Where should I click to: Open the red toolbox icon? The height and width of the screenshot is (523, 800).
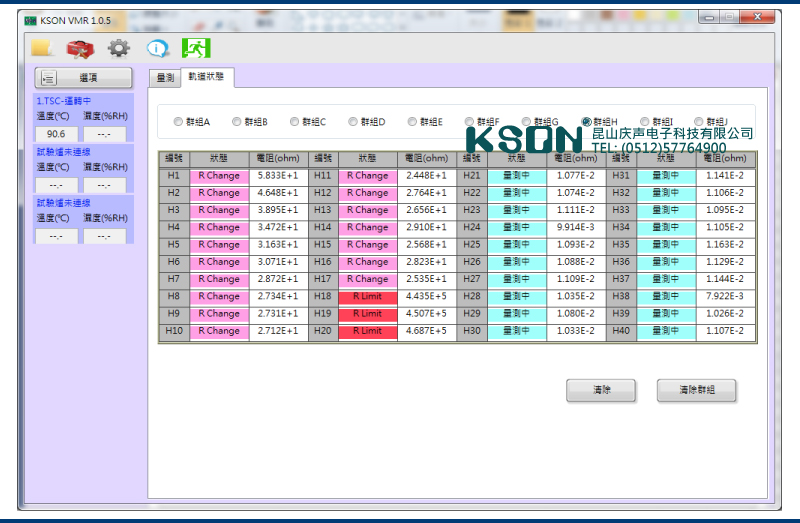coord(80,48)
